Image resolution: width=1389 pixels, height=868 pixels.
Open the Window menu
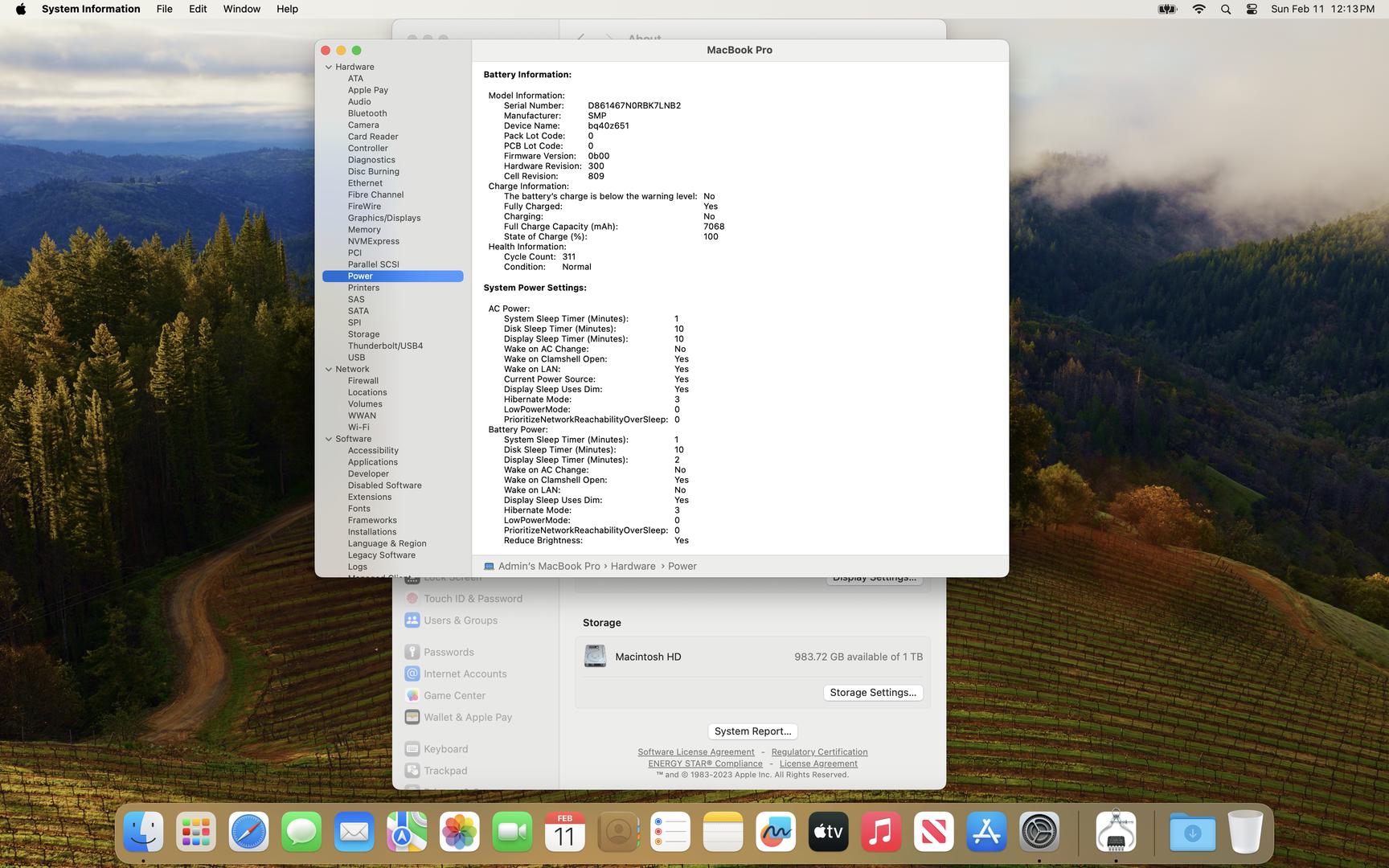[241, 9]
